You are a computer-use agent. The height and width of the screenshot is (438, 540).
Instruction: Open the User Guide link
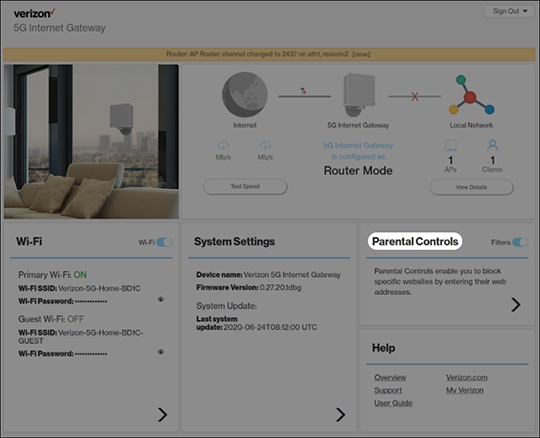click(x=393, y=403)
